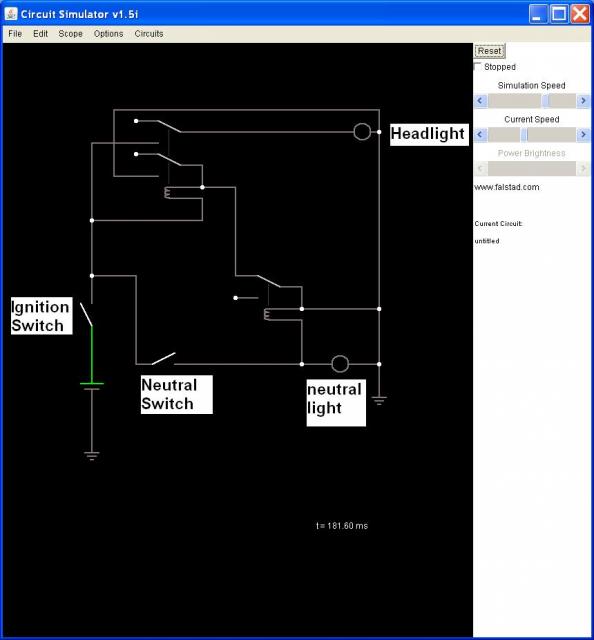Check the Stopped checkbox
The image size is (594, 640).
pos(478,66)
